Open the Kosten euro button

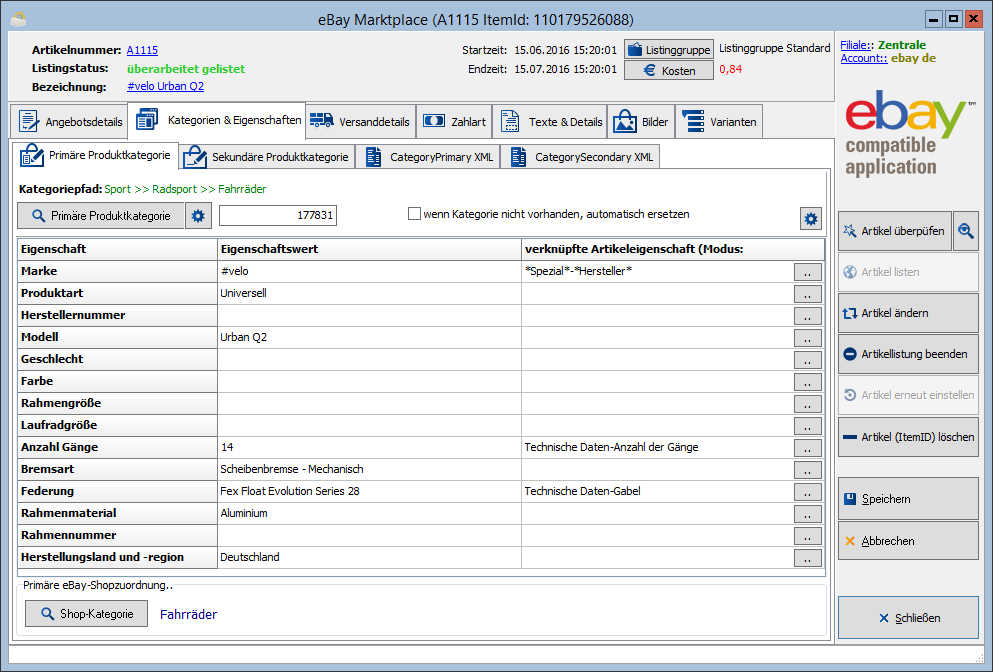669,70
